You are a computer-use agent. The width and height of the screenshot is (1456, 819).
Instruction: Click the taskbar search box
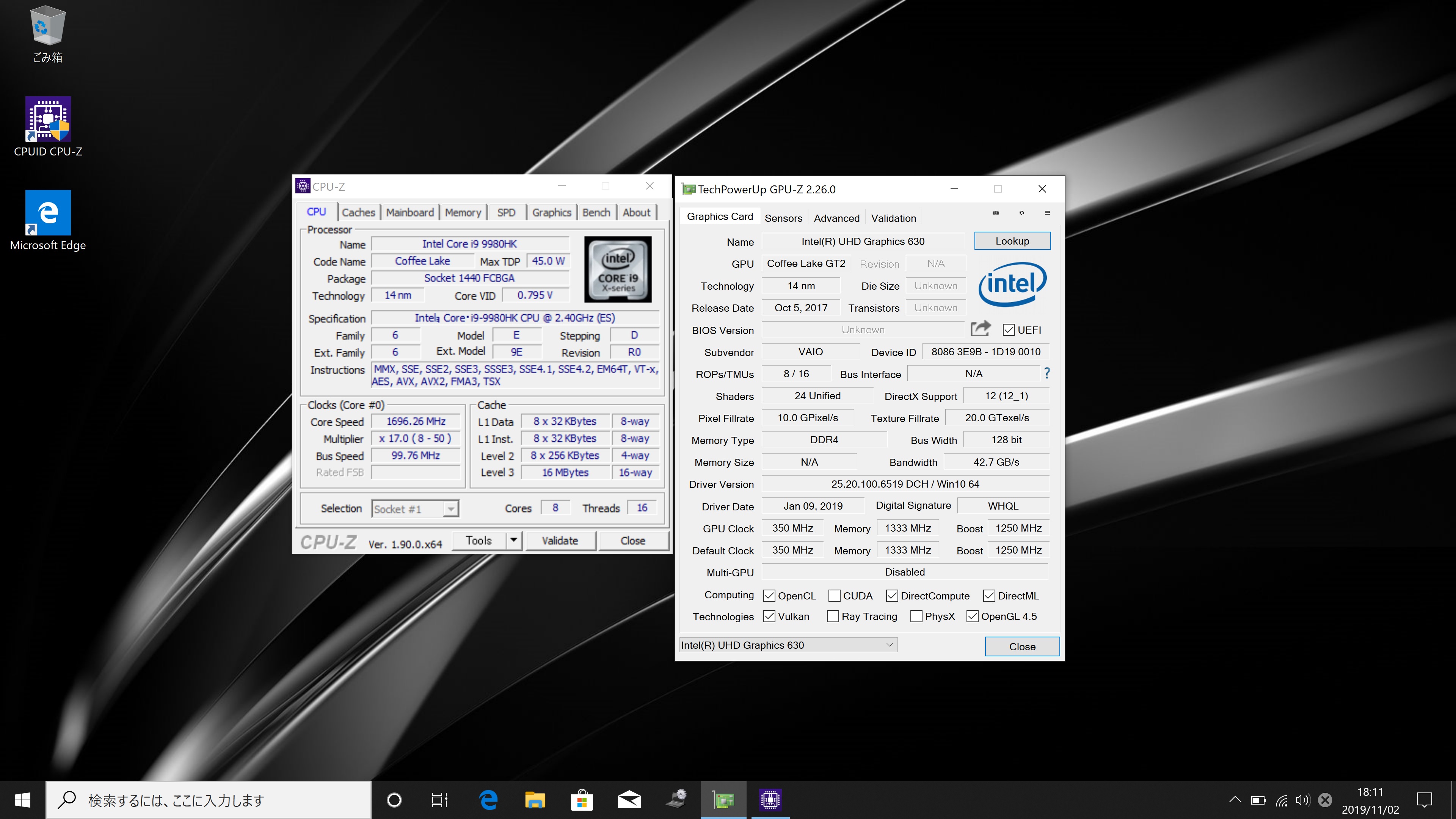click(208, 800)
